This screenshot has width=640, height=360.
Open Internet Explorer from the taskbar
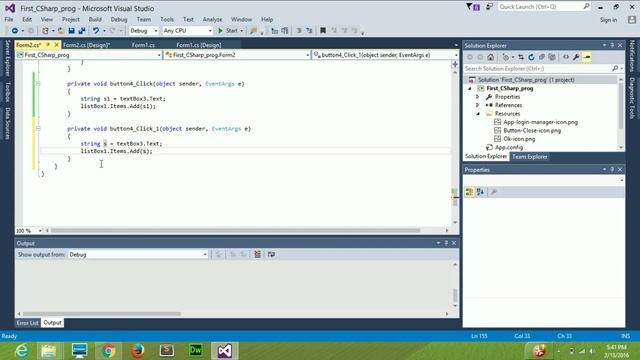point(21,351)
